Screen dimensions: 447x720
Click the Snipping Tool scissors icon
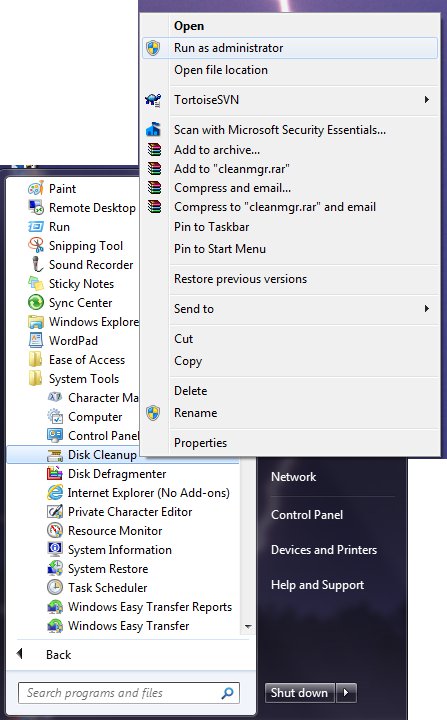[x=35, y=245]
